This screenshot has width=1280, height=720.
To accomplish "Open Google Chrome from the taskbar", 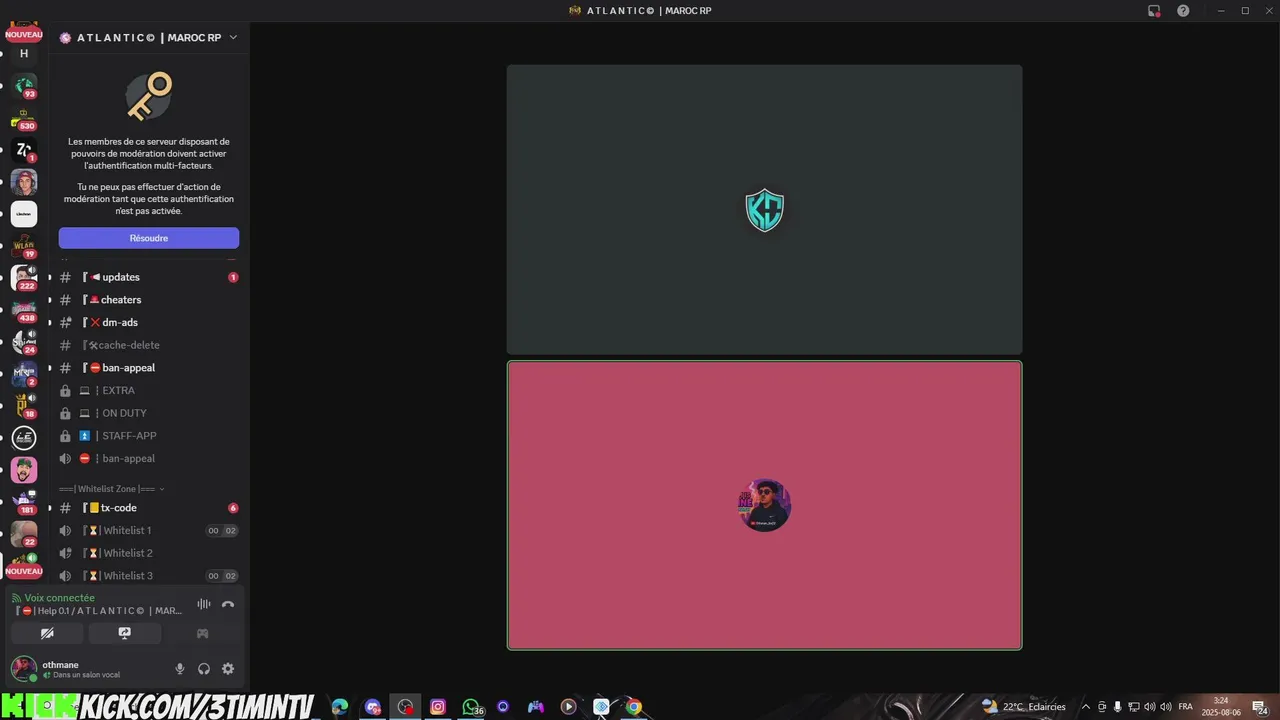I will 633,707.
